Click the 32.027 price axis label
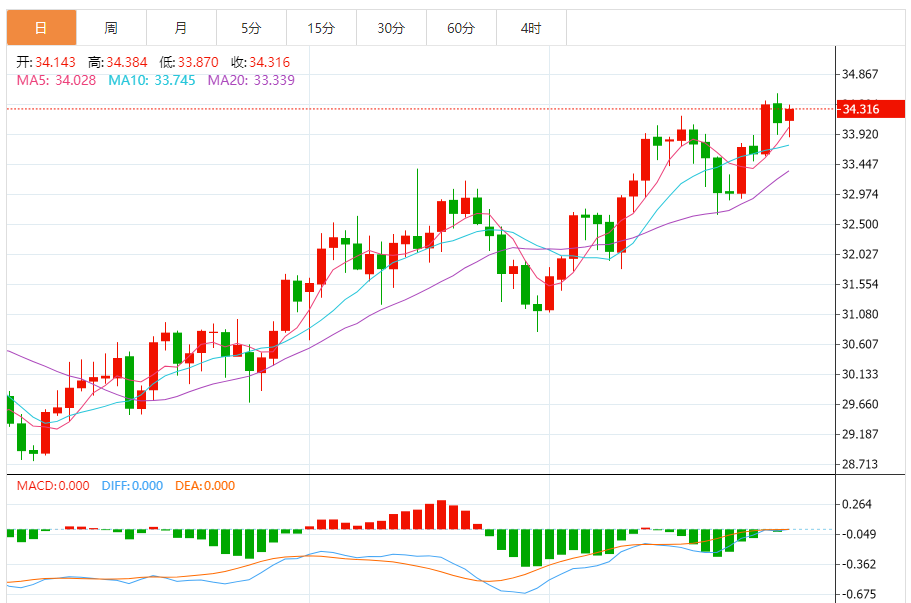This screenshot has height=603, width=911. coord(860,254)
